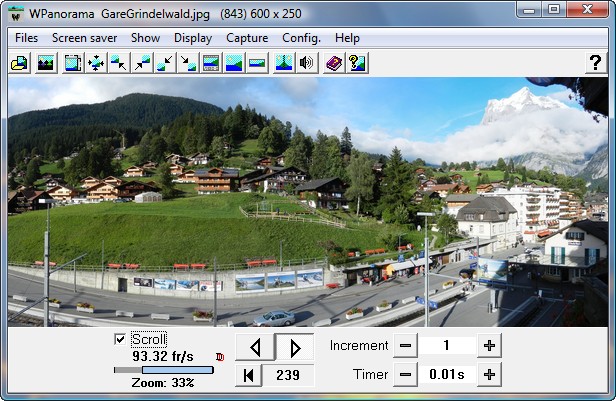Decrease the Increment value with minus
The height and width of the screenshot is (401, 616).
coord(405,346)
